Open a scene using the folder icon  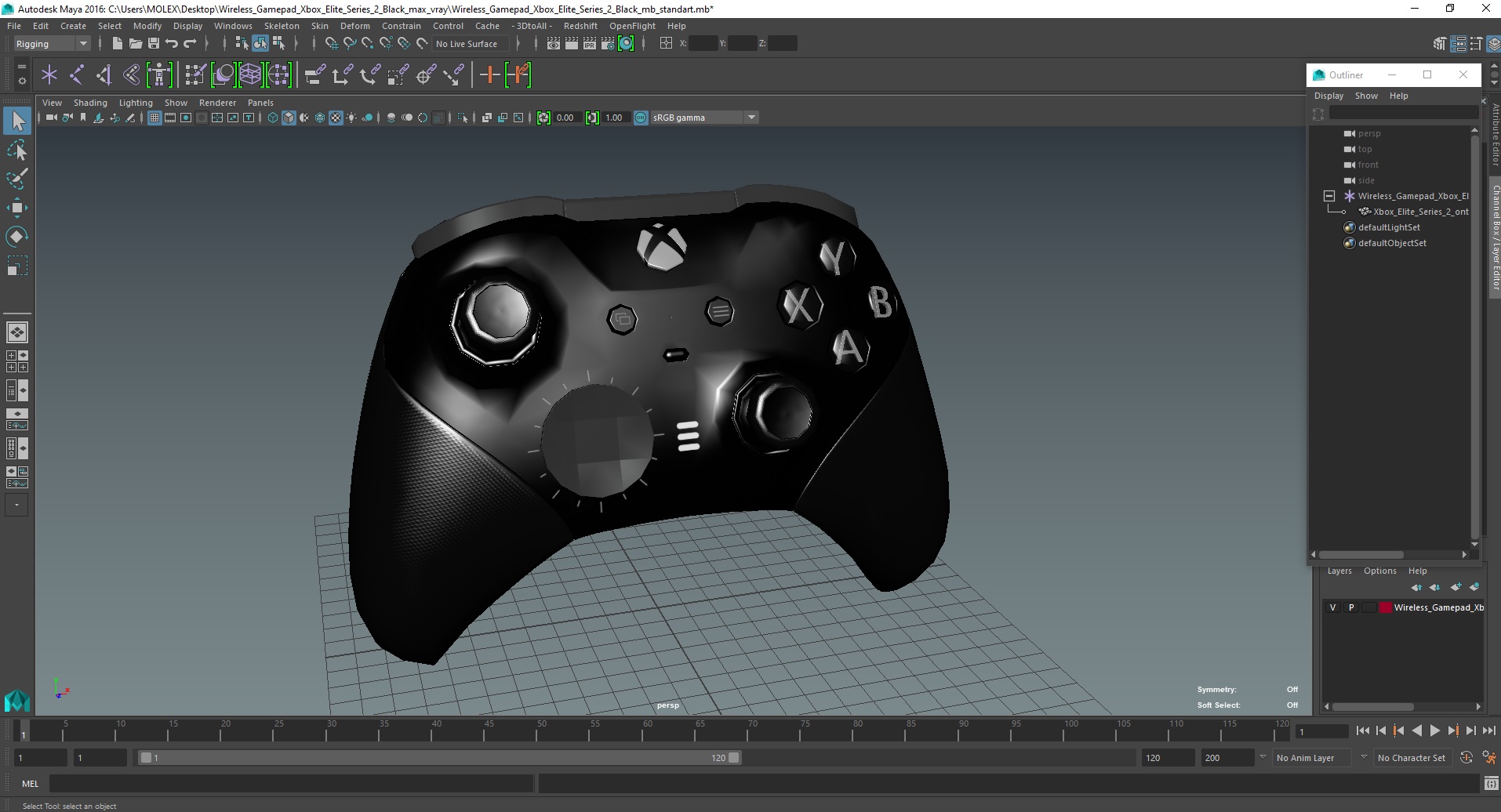[135, 44]
